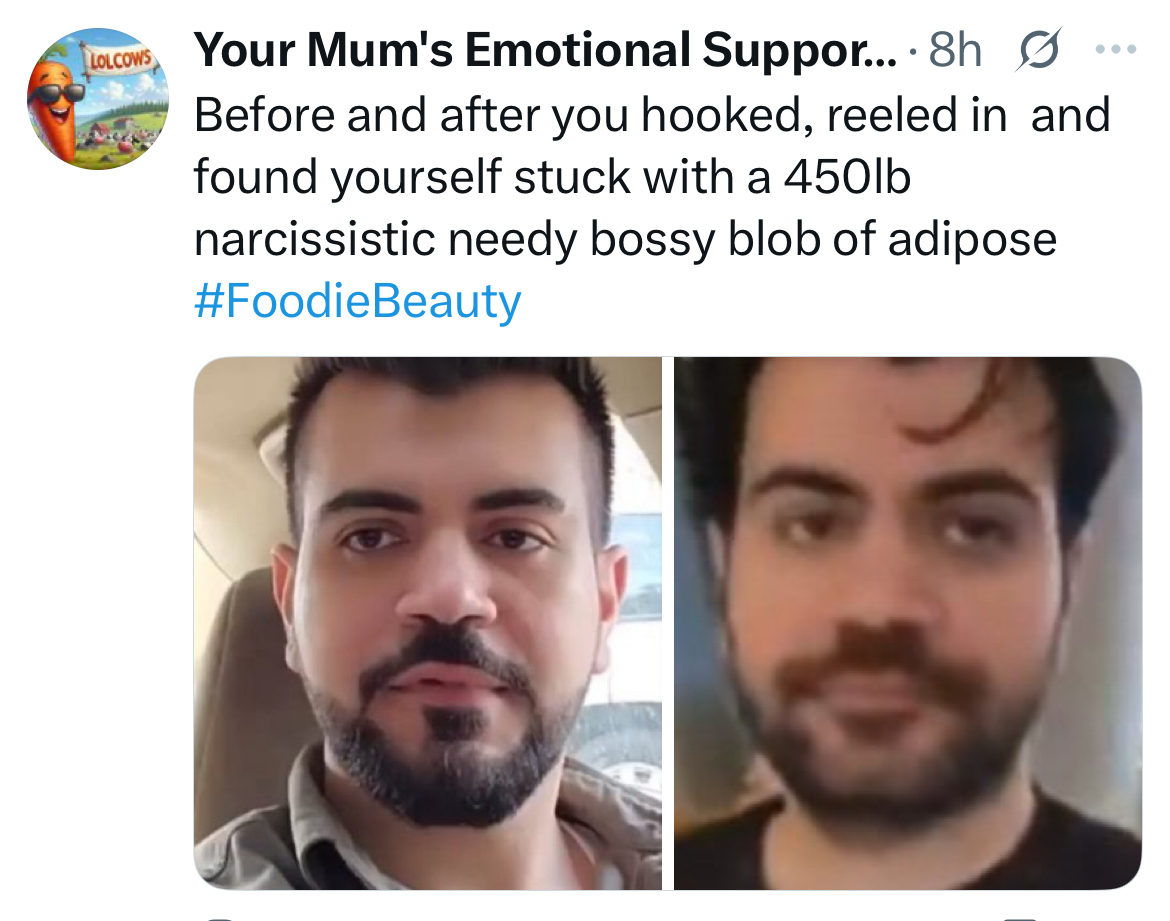The width and height of the screenshot is (1170, 921).
Task: View the left photo of man in car
Action: click(428, 623)
